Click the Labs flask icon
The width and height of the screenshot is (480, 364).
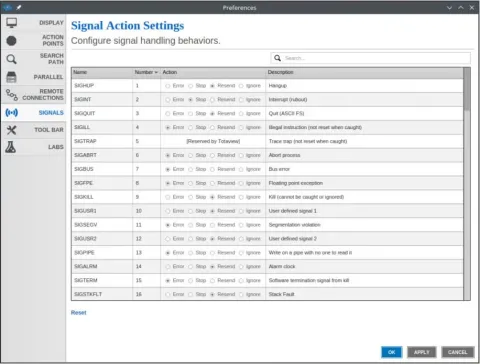pos(11,147)
